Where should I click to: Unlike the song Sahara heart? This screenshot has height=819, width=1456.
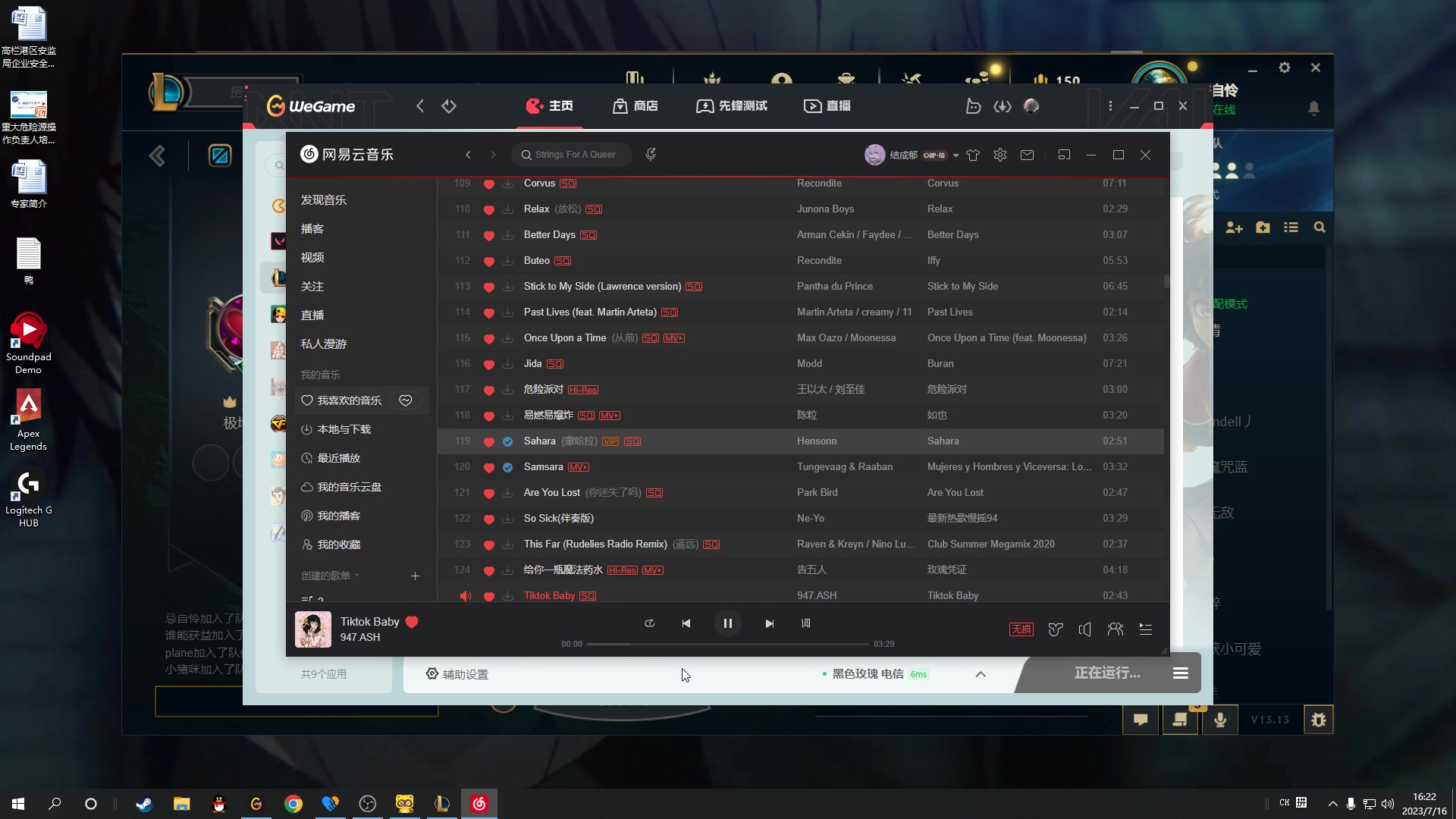click(x=488, y=441)
